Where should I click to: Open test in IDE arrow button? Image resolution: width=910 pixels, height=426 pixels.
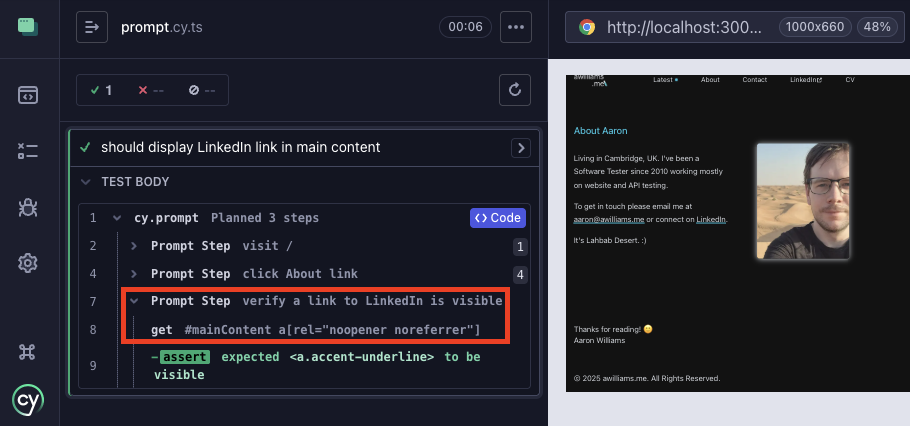click(x=520, y=148)
